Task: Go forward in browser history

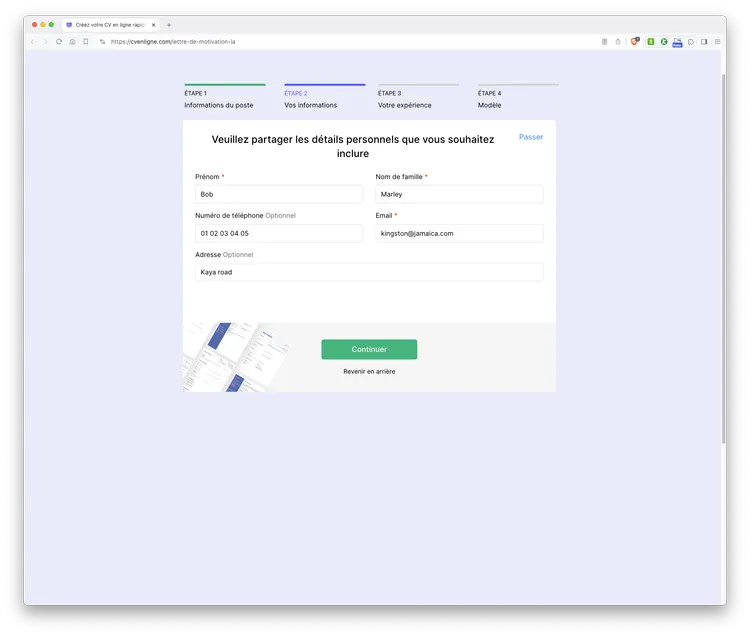Action: pyautogui.click(x=45, y=42)
